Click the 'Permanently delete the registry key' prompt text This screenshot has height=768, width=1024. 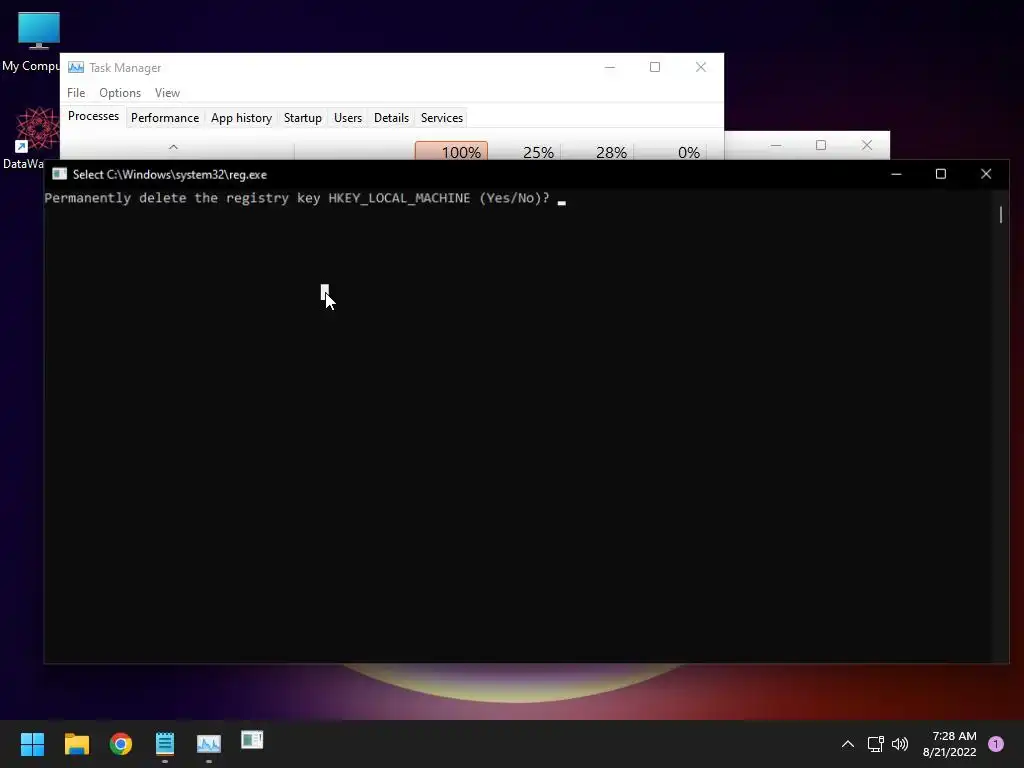click(297, 198)
